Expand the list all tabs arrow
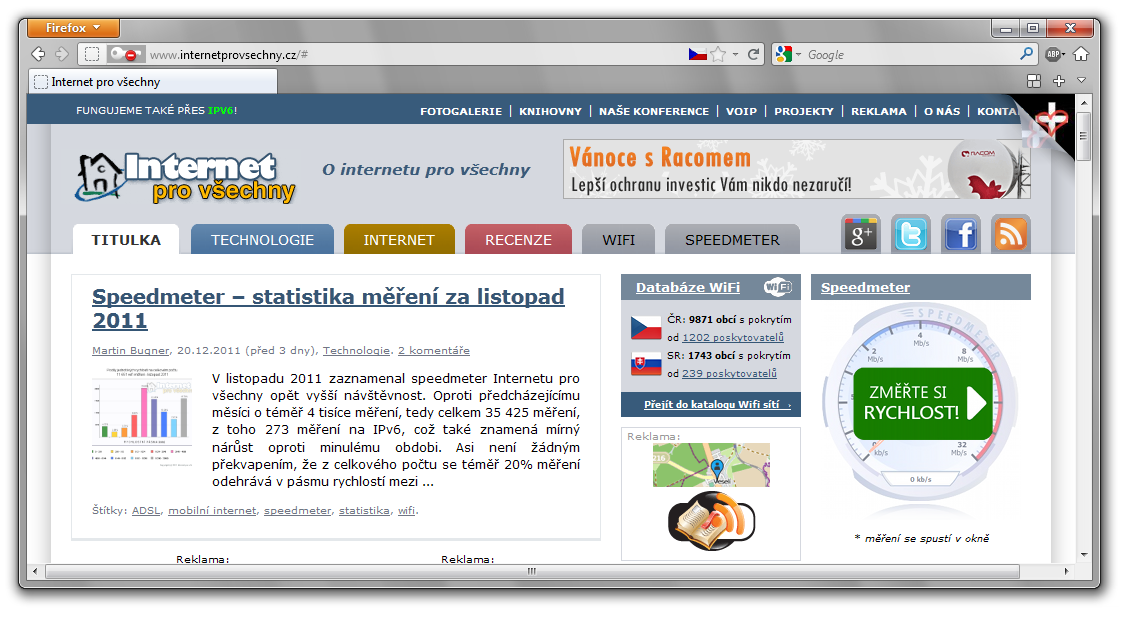Image resolution: width=1128 pixels, height=617 pixels. click(x=1081, y=81)
